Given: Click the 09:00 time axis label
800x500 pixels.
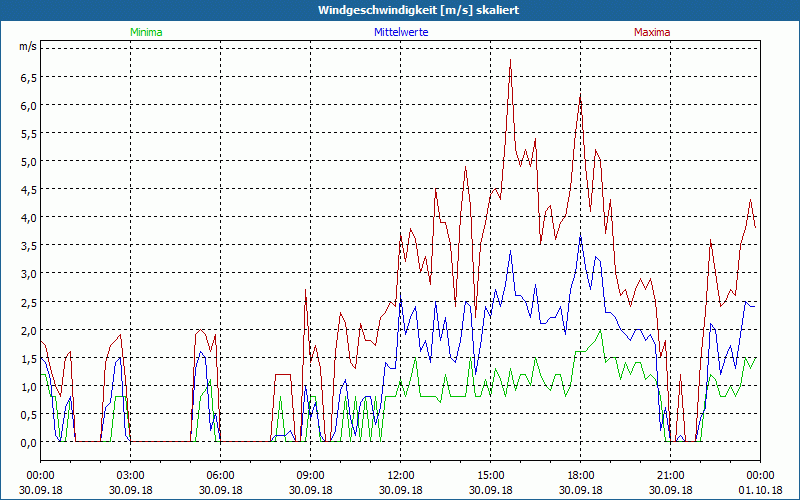Looking at the screenshot, I should pyautogui.click(x=310, y=475).
